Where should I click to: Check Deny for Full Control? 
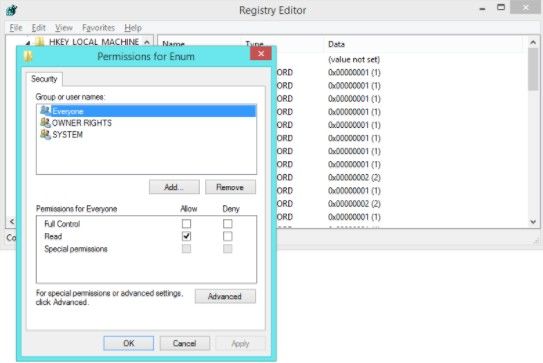228,224
